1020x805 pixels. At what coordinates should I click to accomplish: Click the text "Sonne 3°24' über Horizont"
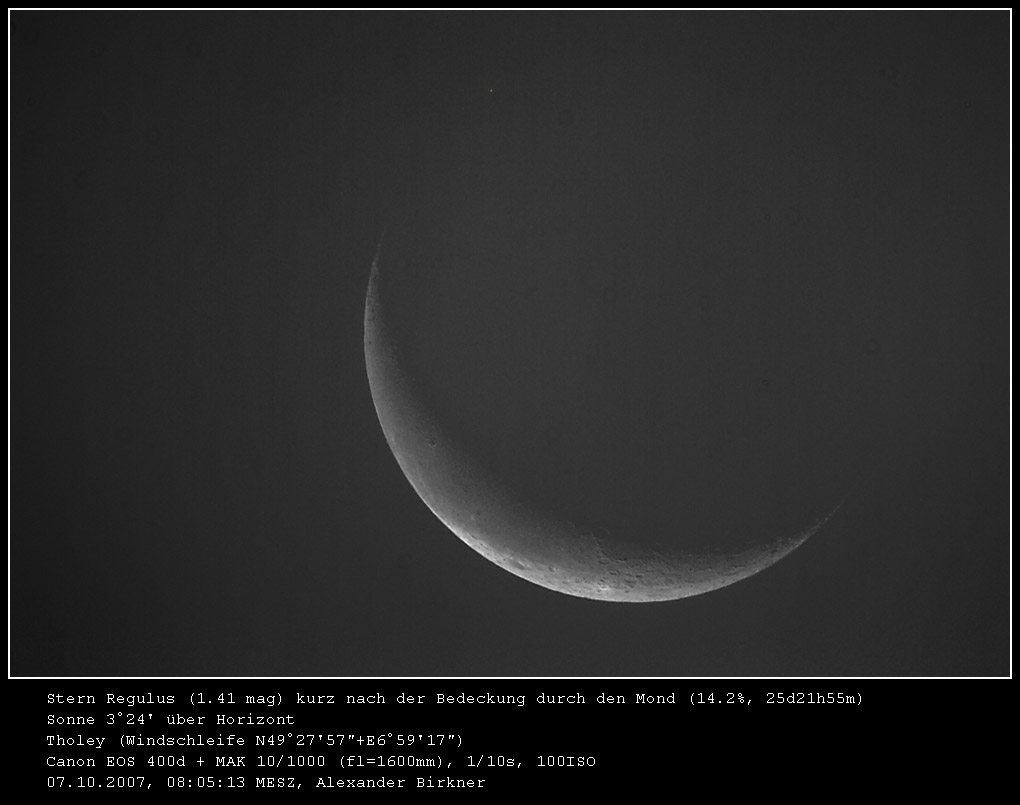[170, 720]
